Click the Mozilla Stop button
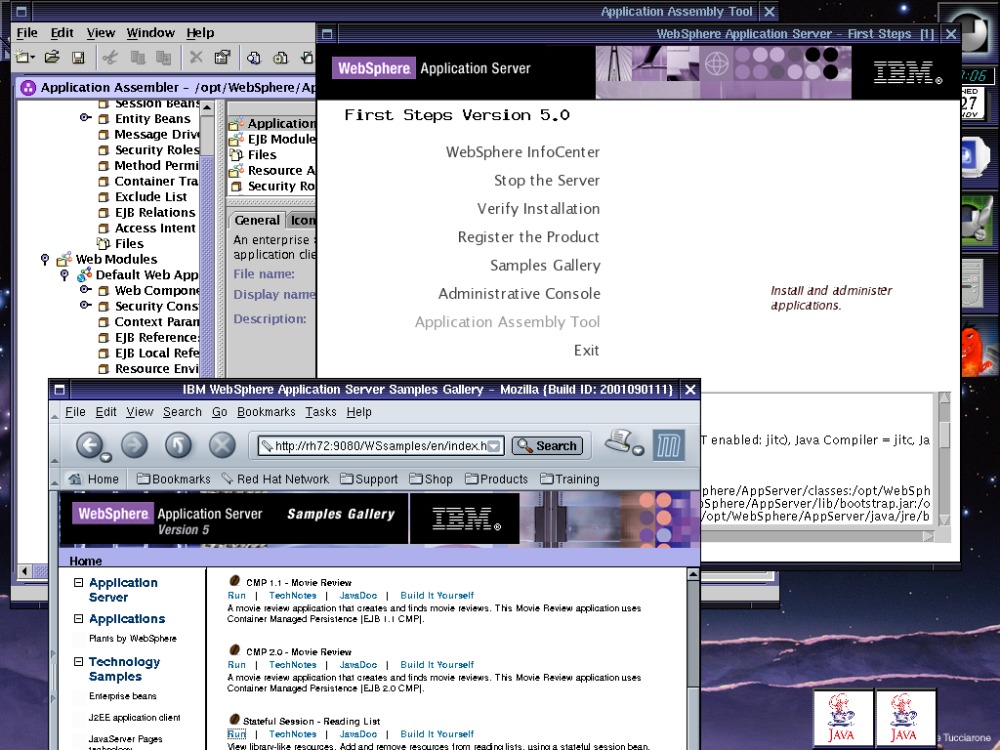Viewport: 1000px width, 750px height. (x=222, y=445)
